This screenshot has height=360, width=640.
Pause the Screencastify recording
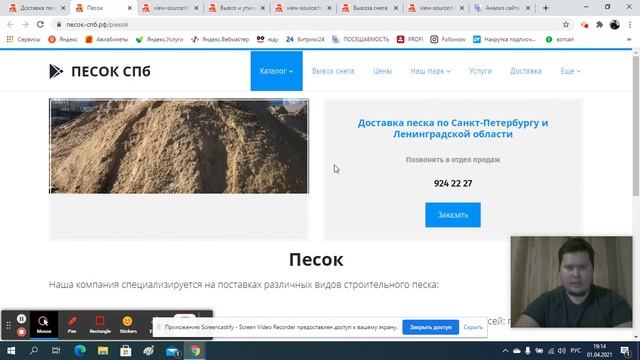coord(22,318)
